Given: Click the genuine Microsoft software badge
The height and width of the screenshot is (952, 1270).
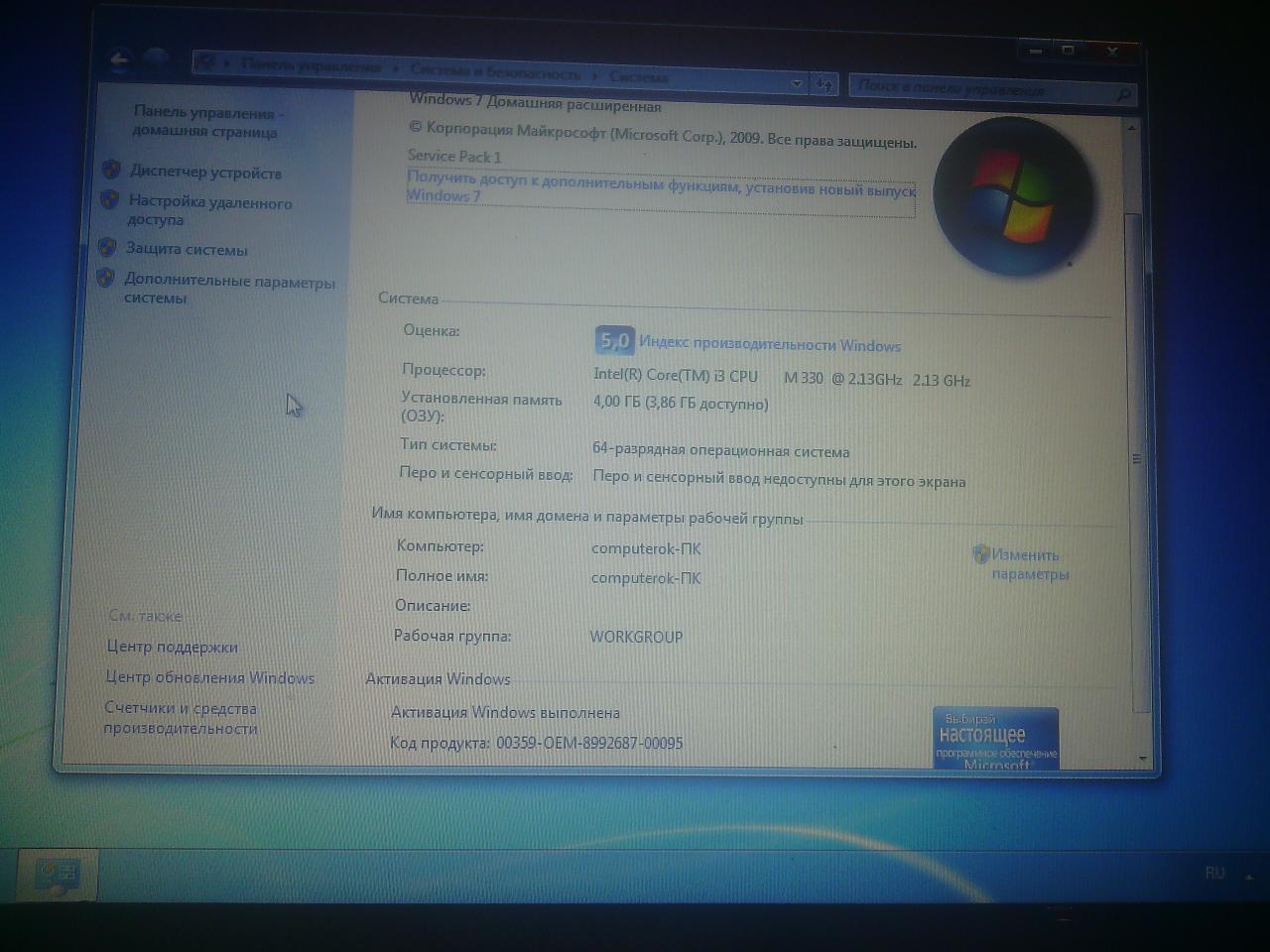Looking at the screenshot, I should pyautogui.click(x=996, y=739).
